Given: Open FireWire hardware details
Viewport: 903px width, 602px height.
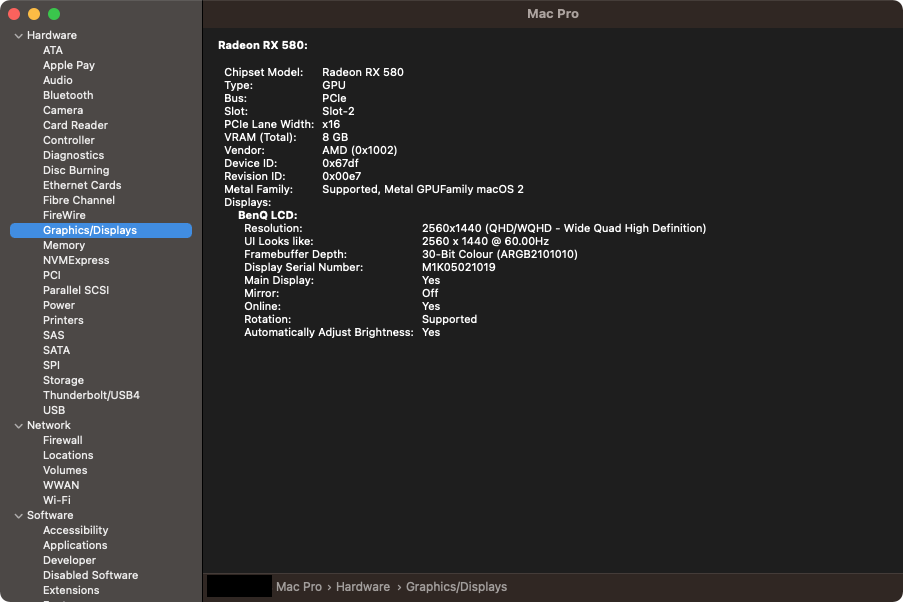Looking at the screenshot, I should pos(64,215).
